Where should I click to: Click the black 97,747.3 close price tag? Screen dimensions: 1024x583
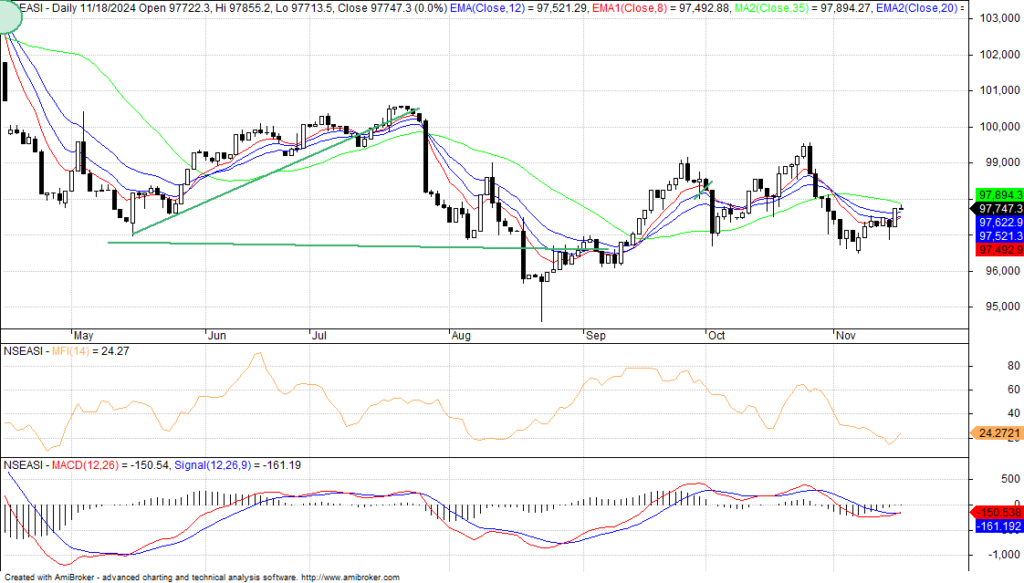(996, 208)
